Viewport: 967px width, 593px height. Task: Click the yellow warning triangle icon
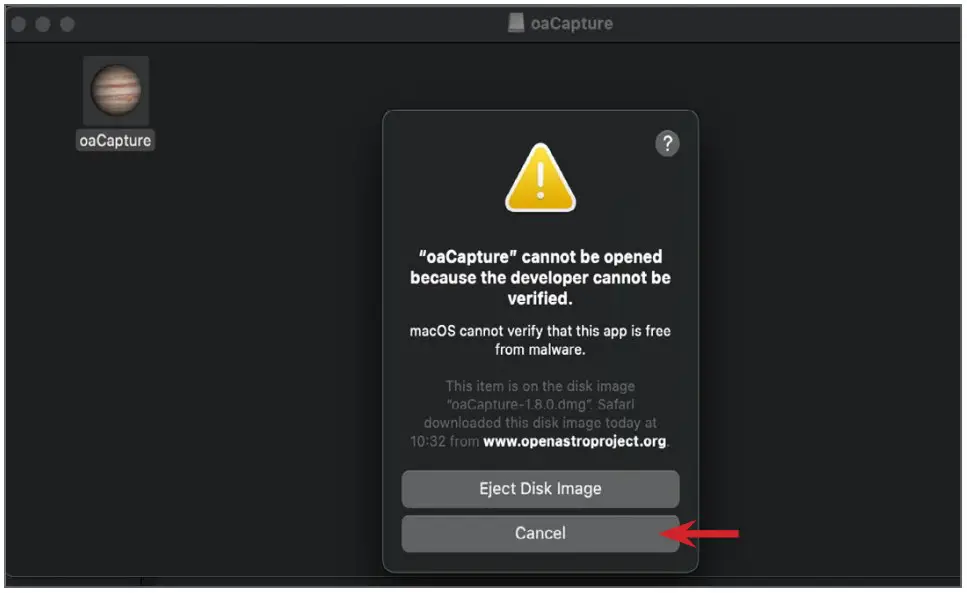pyautogui.click(x=540, y=178)
